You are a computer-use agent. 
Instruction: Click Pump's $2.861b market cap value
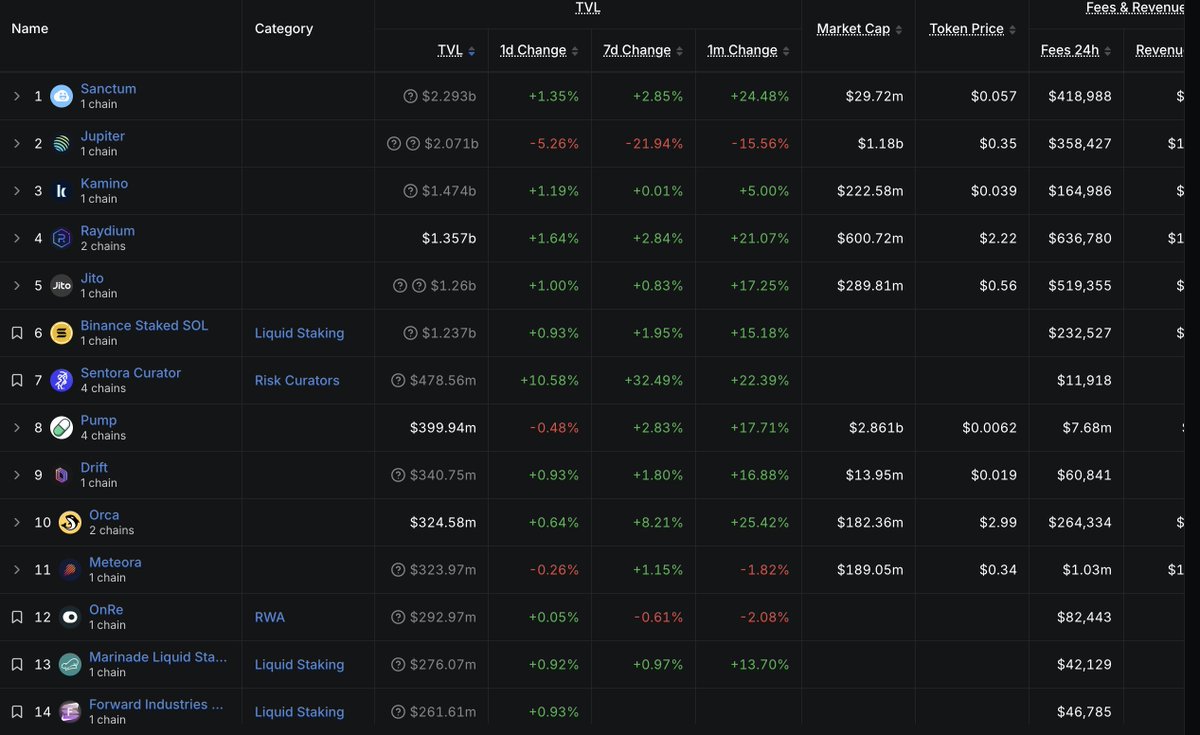click(x=876, y=428)
